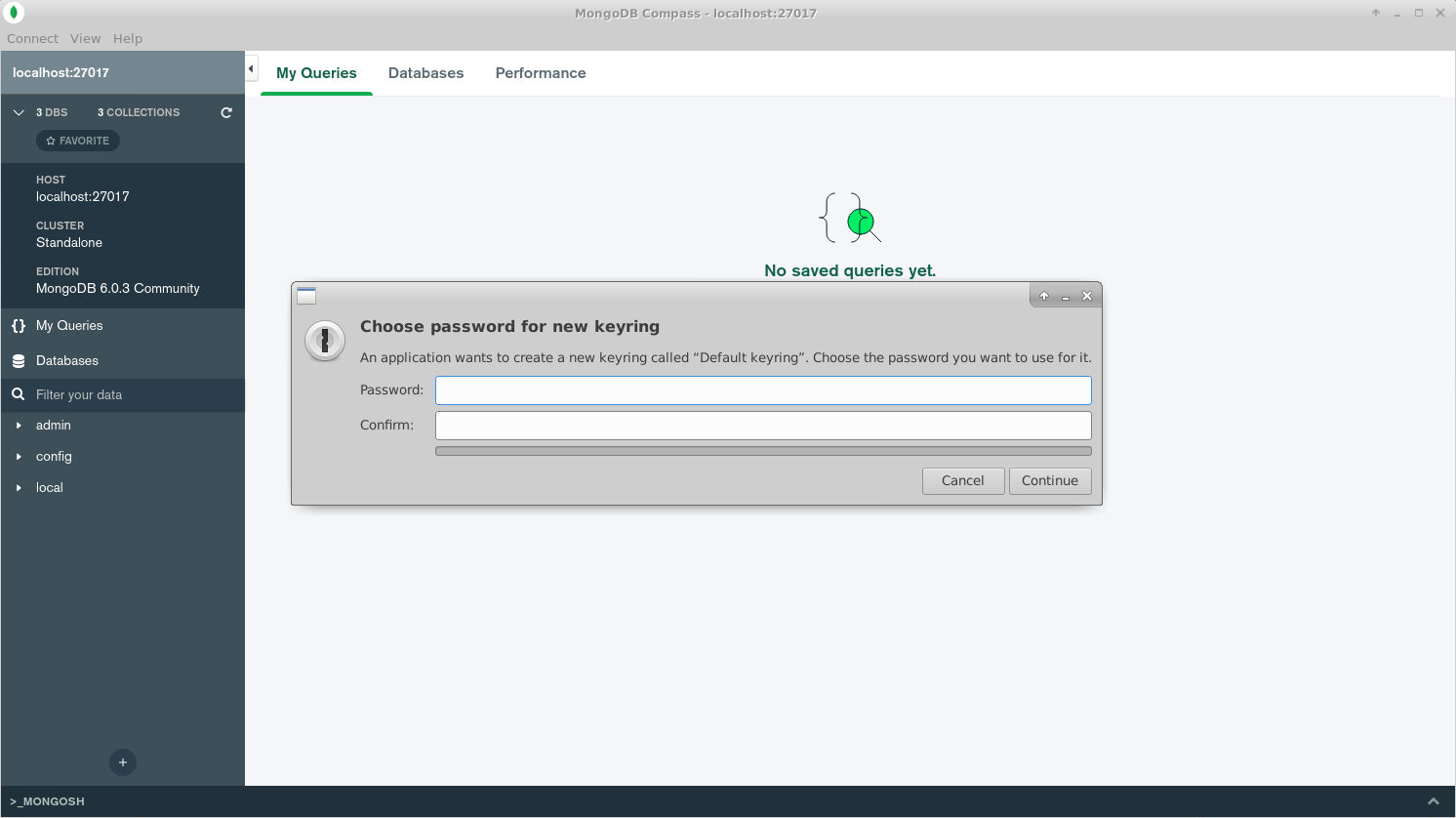Image resolution: width=1456 pixels, height=818 pixels.
Task: Collapse the sidebar with the arrow toggle
Action: click(x=251, y=69)
